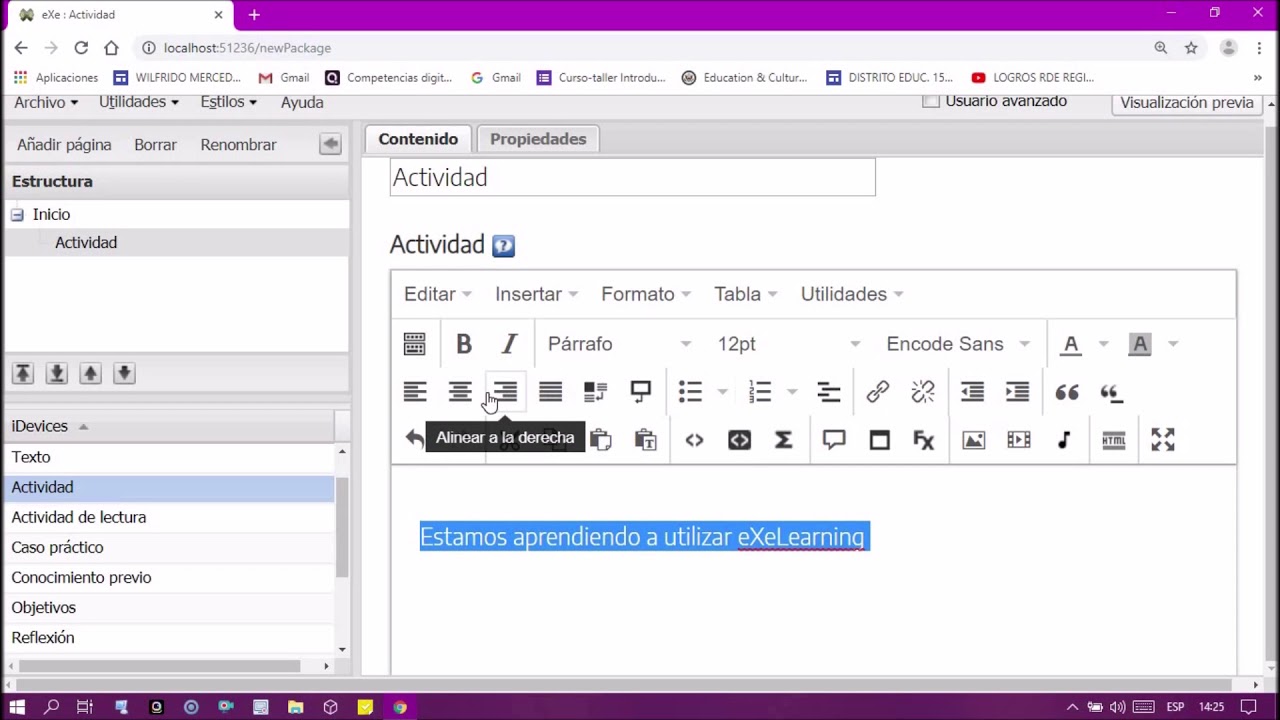
Task: Justify the selected text
Action: tap(550, 392)
